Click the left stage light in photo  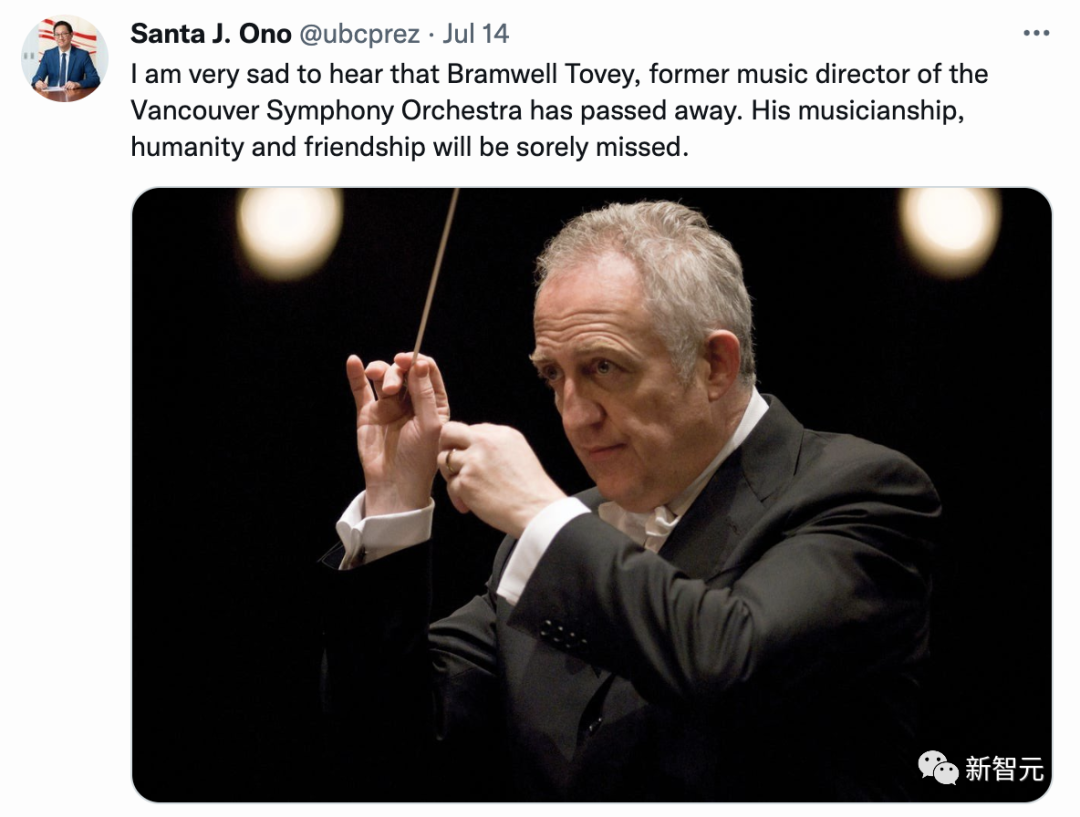[x=290, y=231]
